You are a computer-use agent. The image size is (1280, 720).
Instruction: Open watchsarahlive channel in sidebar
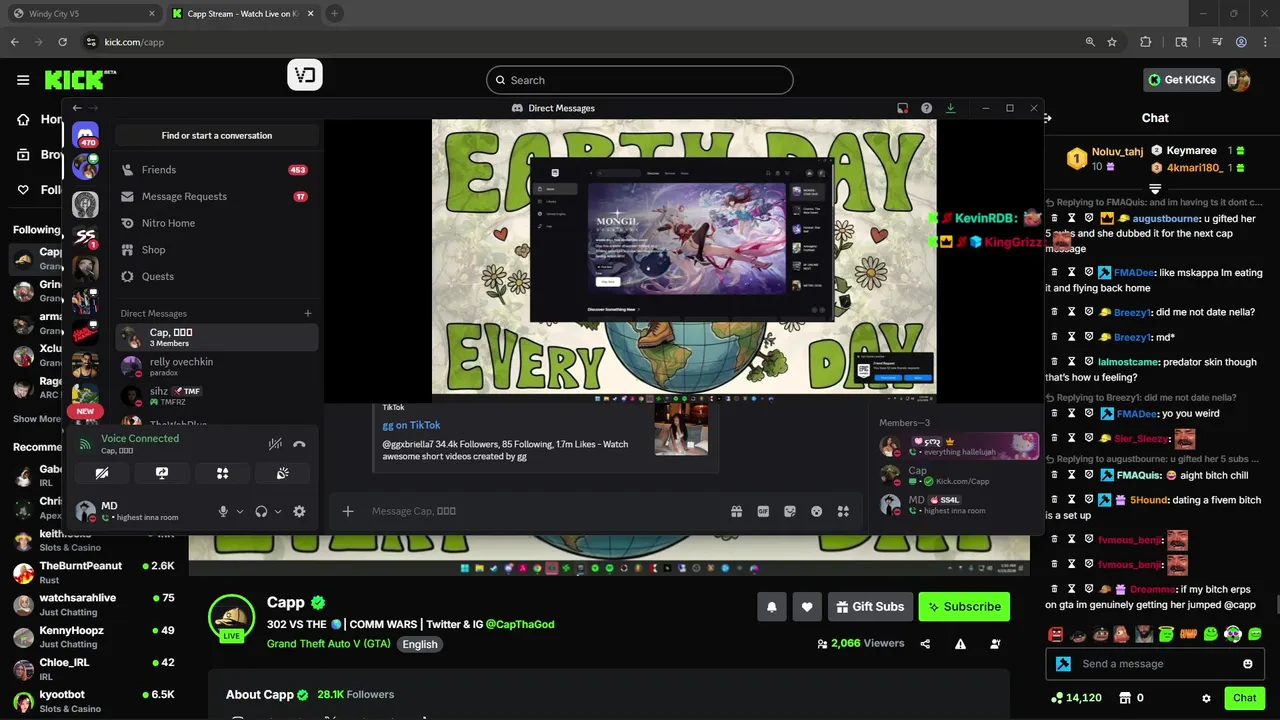[94, 604]
